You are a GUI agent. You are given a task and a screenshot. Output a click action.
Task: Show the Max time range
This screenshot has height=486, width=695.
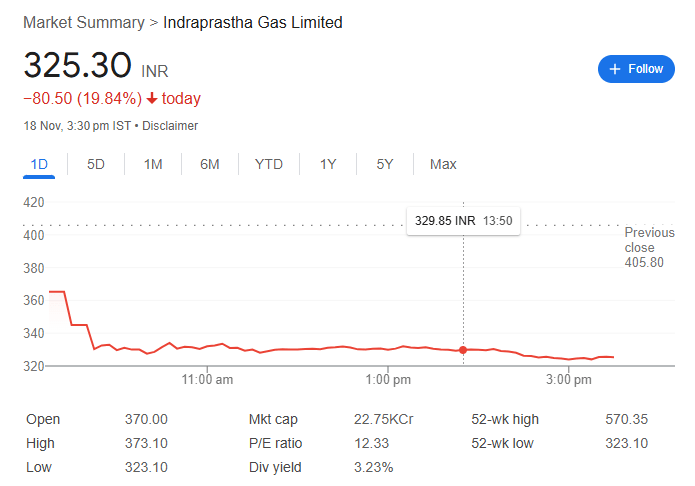[443, 164]
